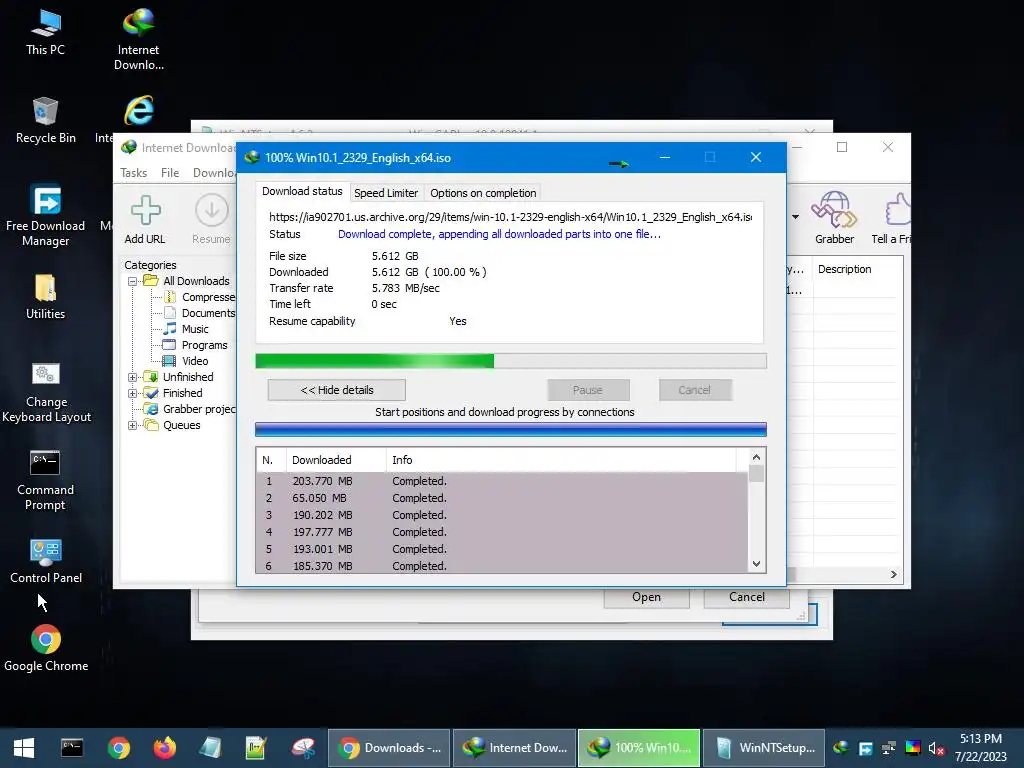Image resolution: width=1024 pixels, height=768 pixels.
Task: Switch to 100% Win10 download taskbar window
Action: (x=639, y=748)
